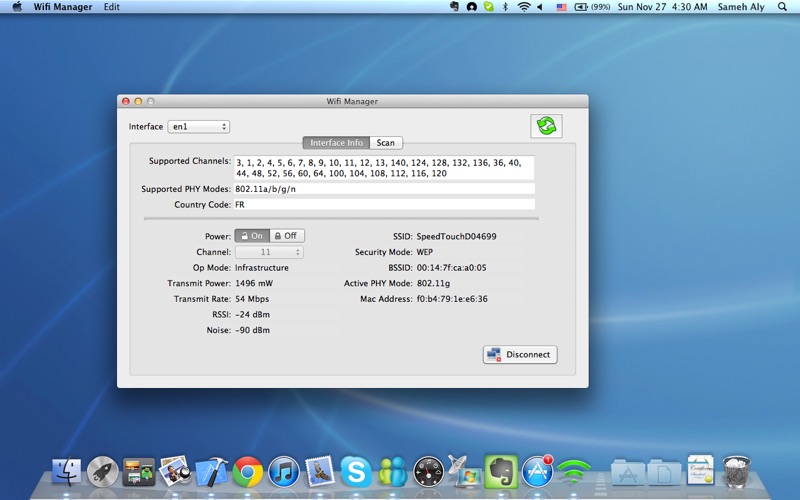Click the green refresh icon button
Viewport: 800px width, 500px height.
pyautogui.click(x=546, y=126)
